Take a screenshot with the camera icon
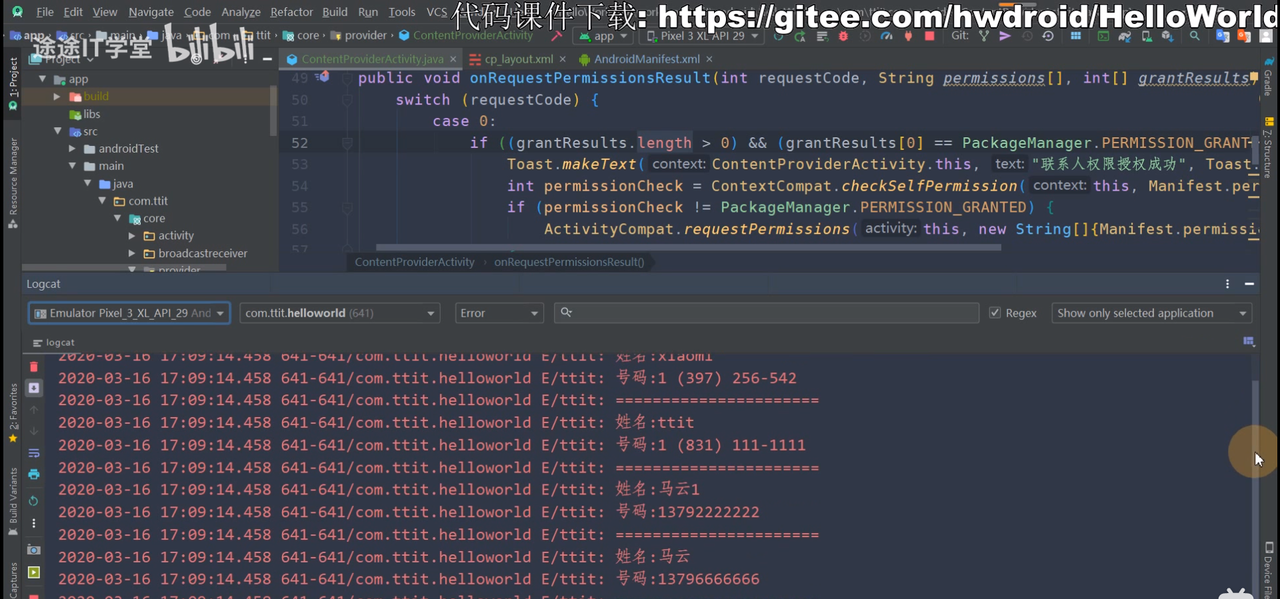 point(34,550)
